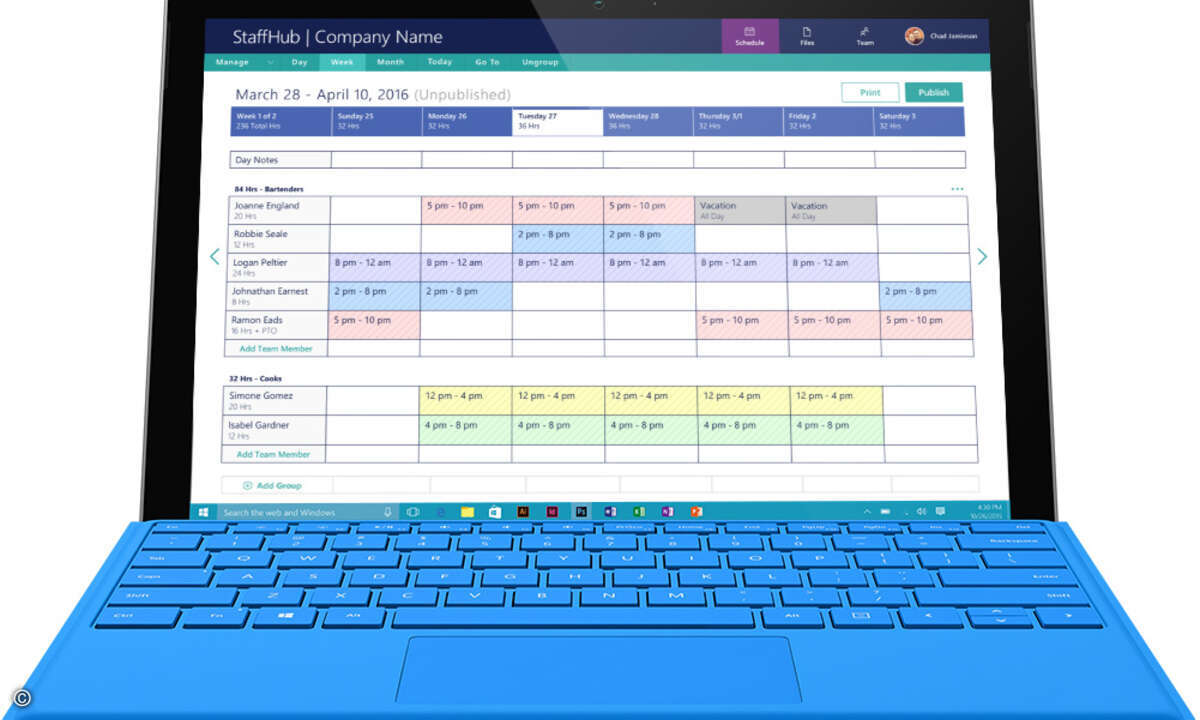The image size is (1200, 720).
Task: Select Robbie Seale's name cell
Action: click(x=278, y=239)
